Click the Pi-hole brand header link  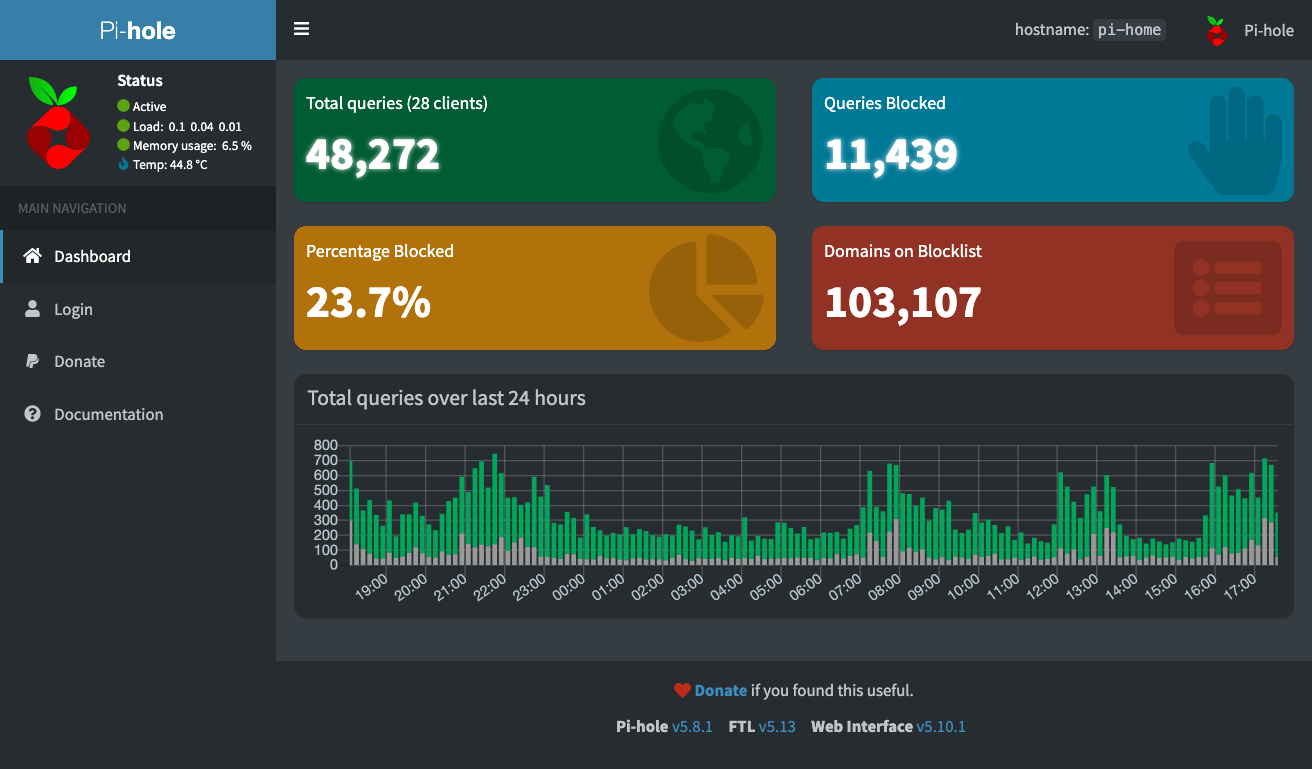pos(138,30)
